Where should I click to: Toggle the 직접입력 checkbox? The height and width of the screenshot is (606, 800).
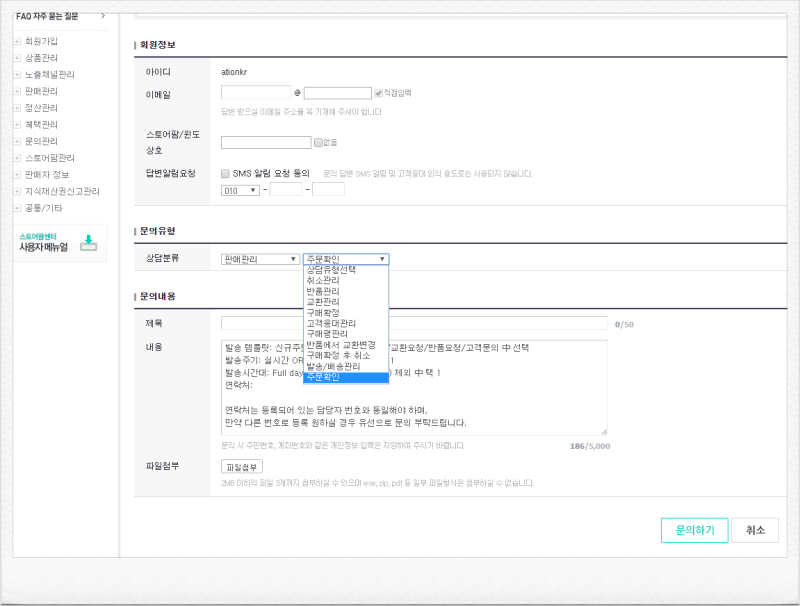coord(379,93)
